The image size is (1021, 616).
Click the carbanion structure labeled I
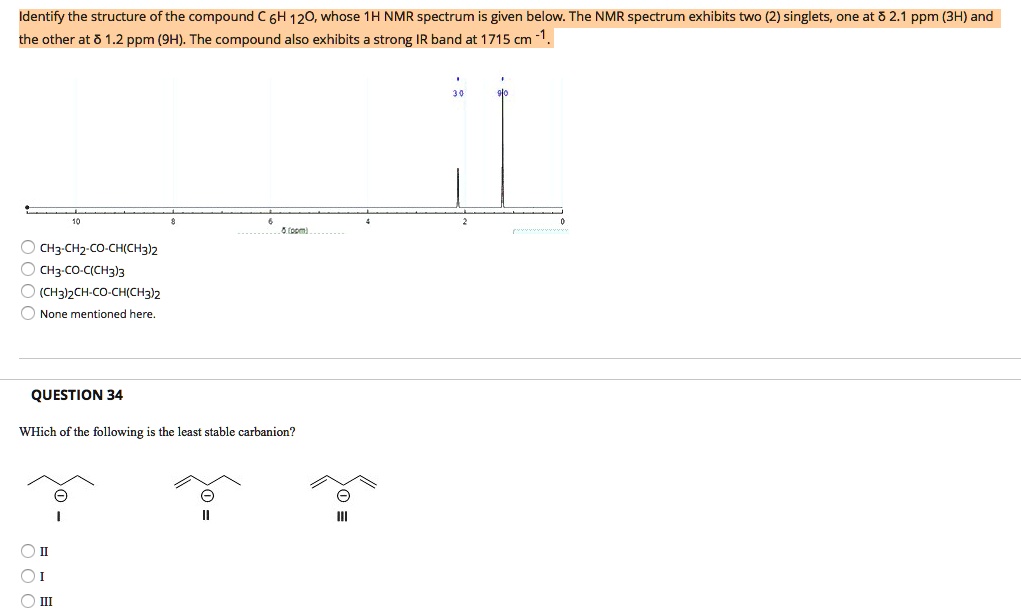(x=58, y=482)
